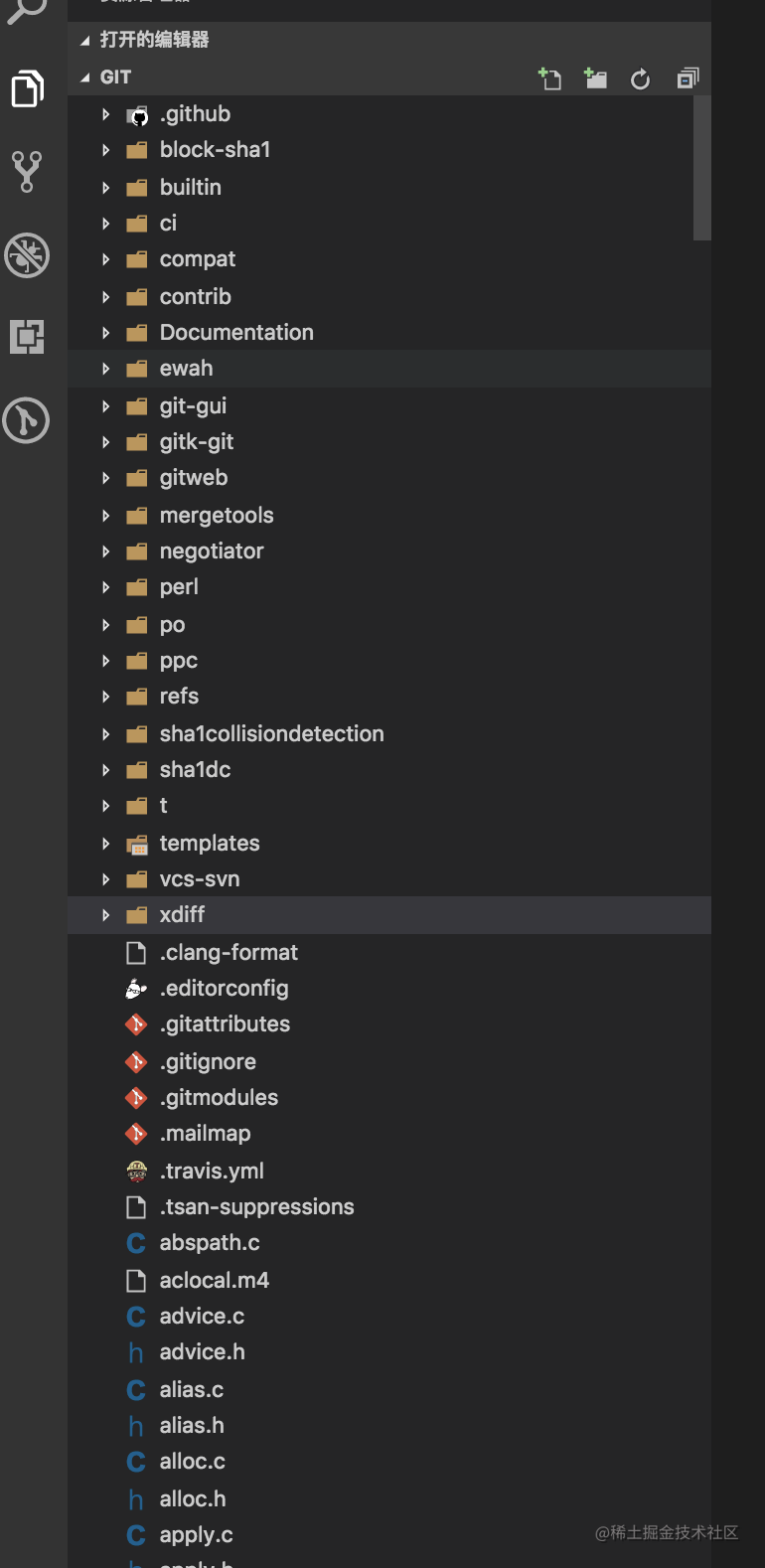765x1568 pixels.
Task: Open the Source Control view
Action: pyautogui.click(x=27, y=172)
